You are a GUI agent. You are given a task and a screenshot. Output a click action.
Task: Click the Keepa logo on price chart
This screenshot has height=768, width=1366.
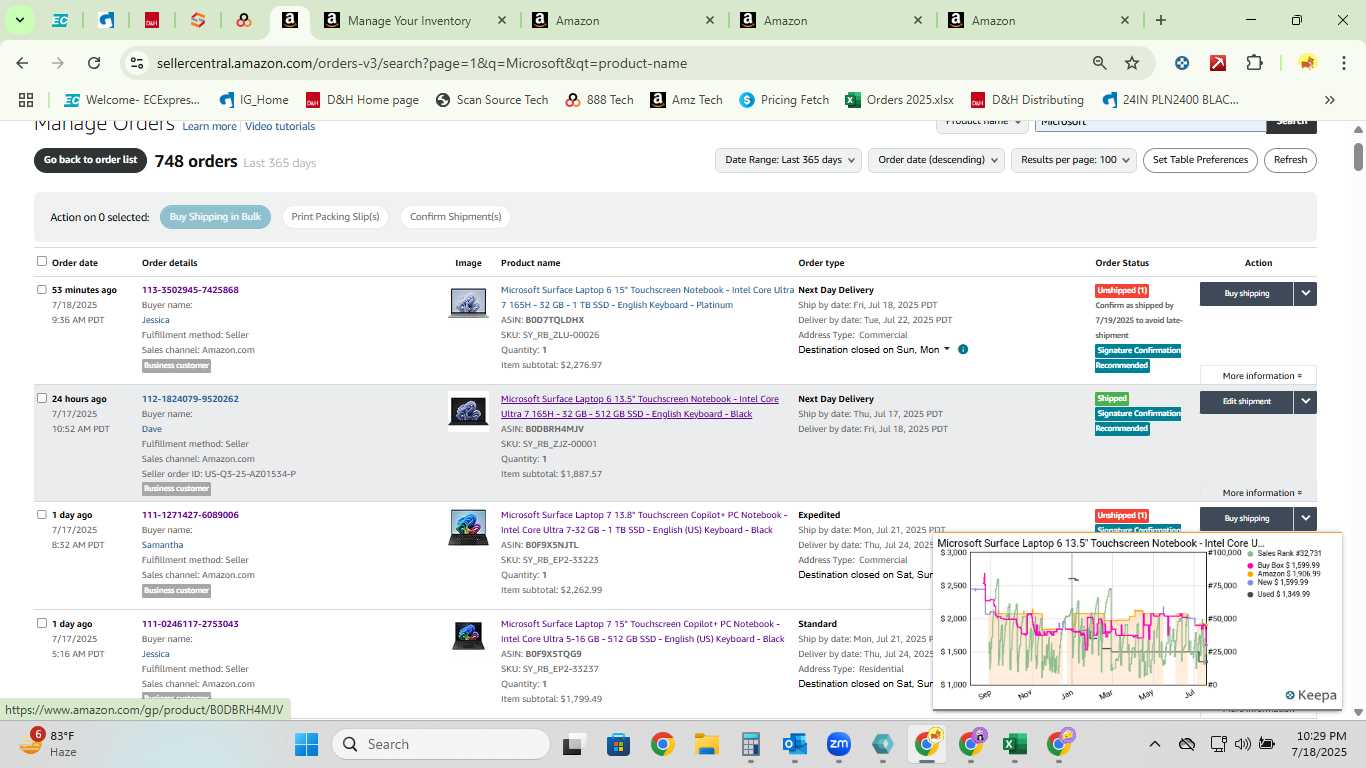(x=1311, y=695)
